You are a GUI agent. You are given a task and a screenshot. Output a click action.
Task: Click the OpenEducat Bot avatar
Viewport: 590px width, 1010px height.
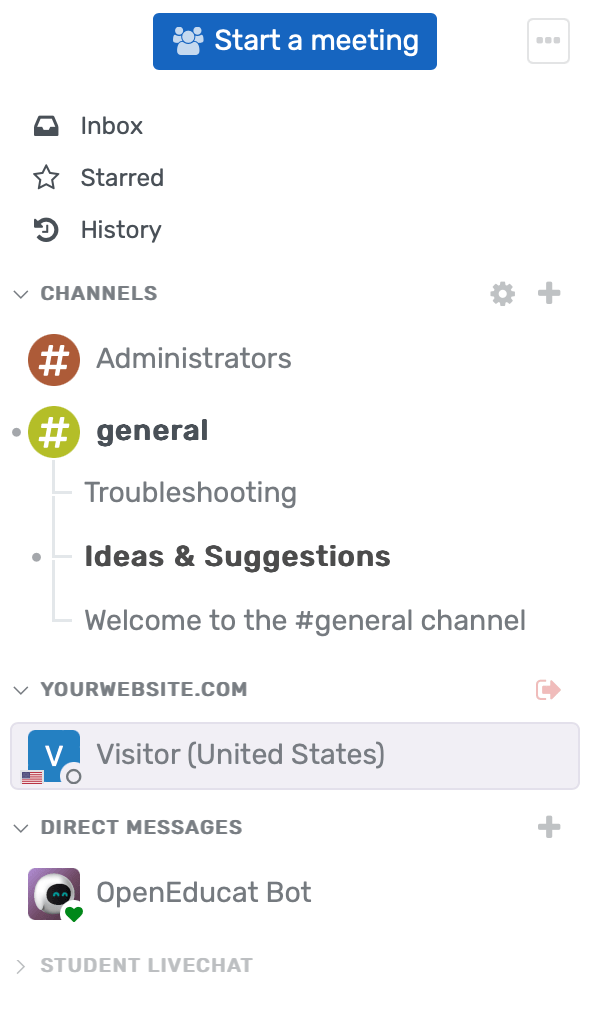(54, 892)
